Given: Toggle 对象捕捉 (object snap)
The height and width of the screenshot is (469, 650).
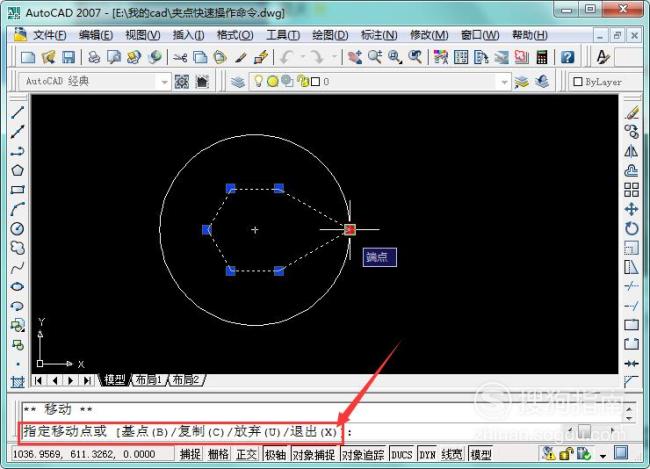Looking at the screenshot, I should [x=313, y=454].
